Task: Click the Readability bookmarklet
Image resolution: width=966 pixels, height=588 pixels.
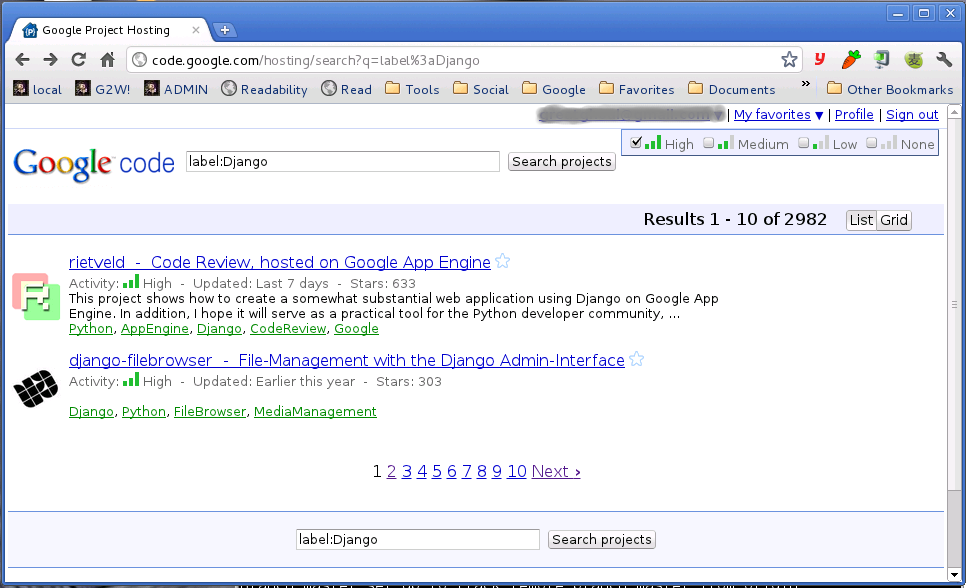Action: 264,89
